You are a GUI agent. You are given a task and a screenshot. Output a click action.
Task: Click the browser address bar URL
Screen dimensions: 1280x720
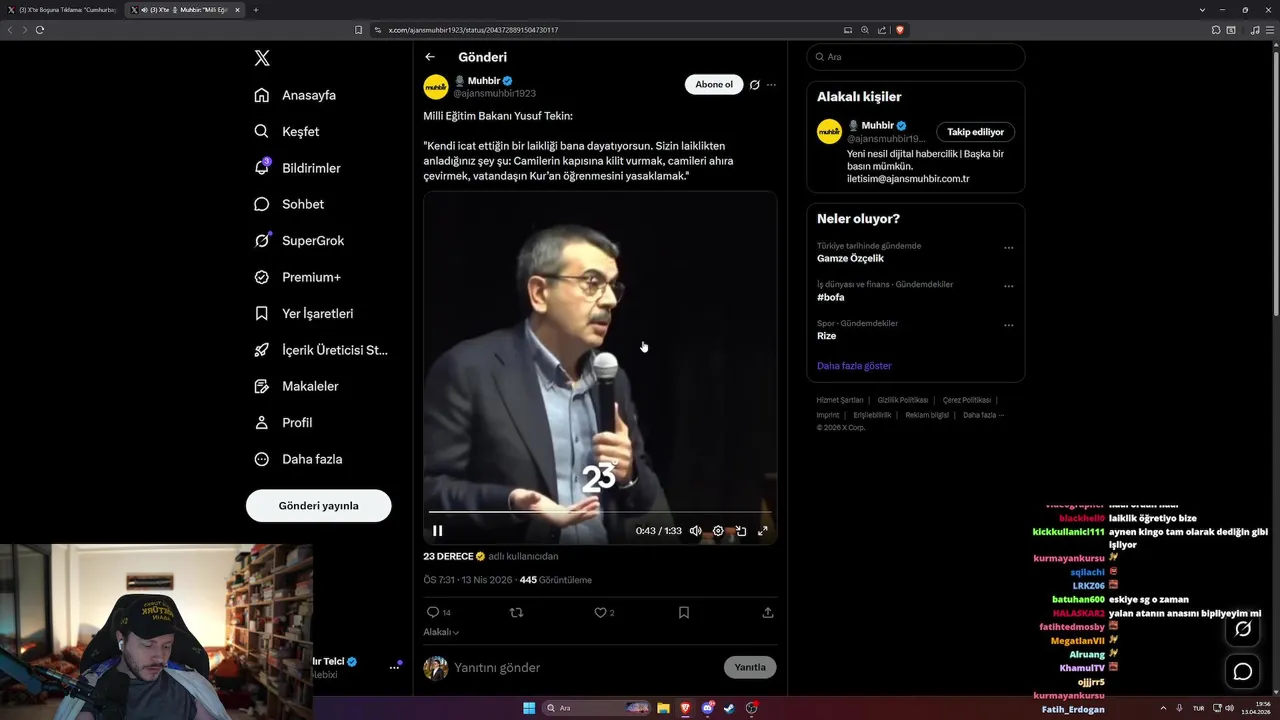pos(473,30)
